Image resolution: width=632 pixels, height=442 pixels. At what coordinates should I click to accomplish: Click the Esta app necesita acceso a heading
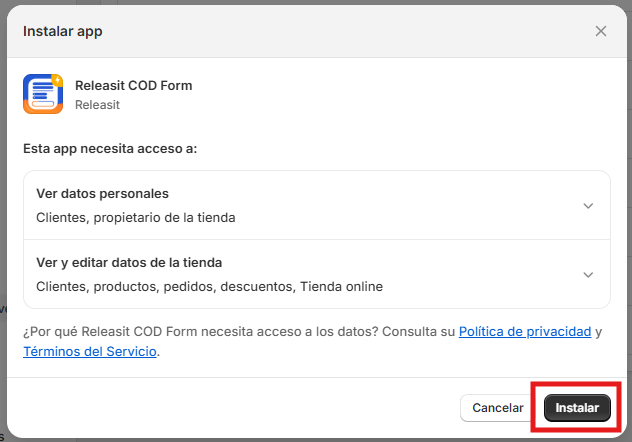[110, 149]
